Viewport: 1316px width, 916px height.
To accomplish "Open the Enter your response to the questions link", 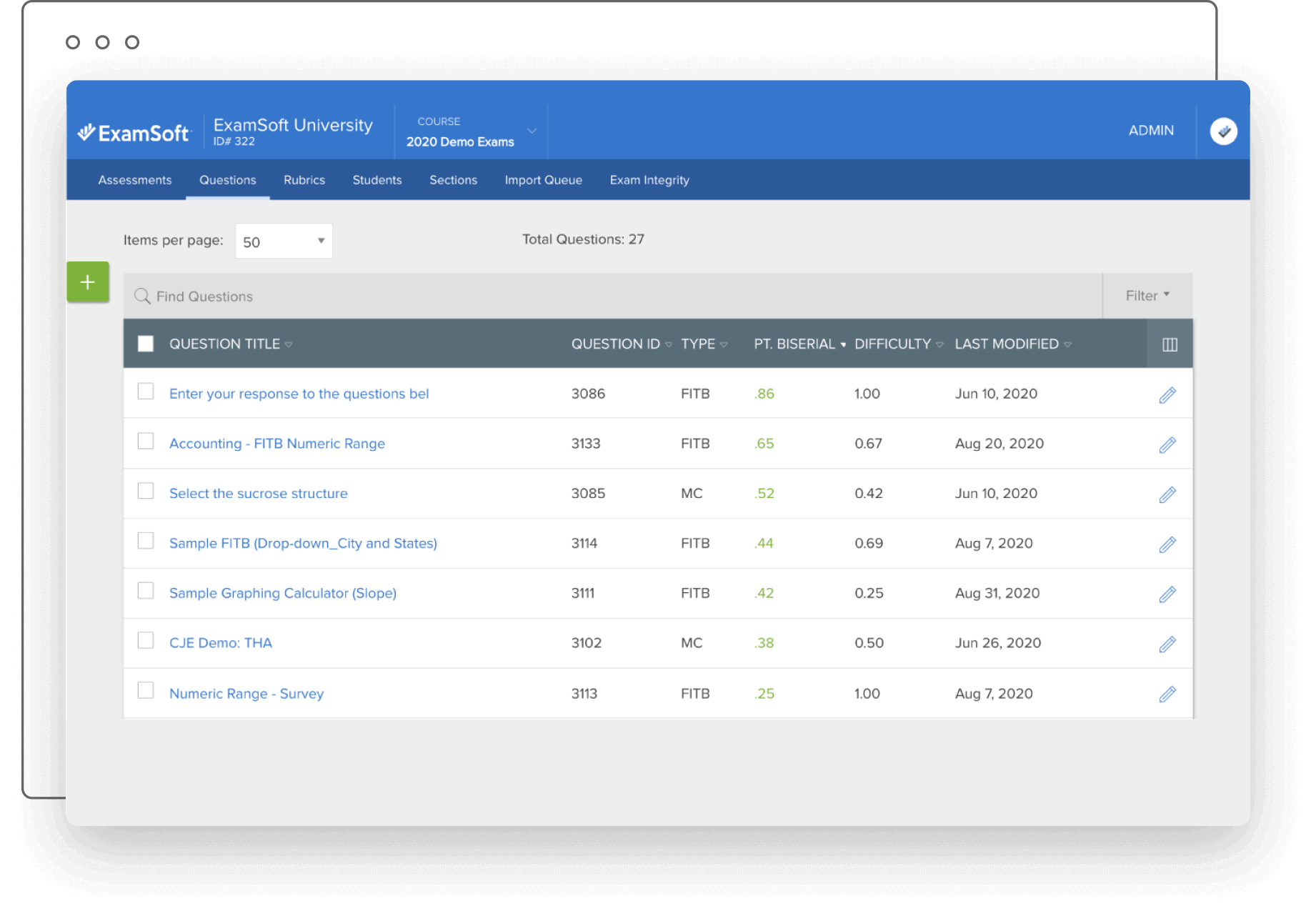I will pos(299,394).
